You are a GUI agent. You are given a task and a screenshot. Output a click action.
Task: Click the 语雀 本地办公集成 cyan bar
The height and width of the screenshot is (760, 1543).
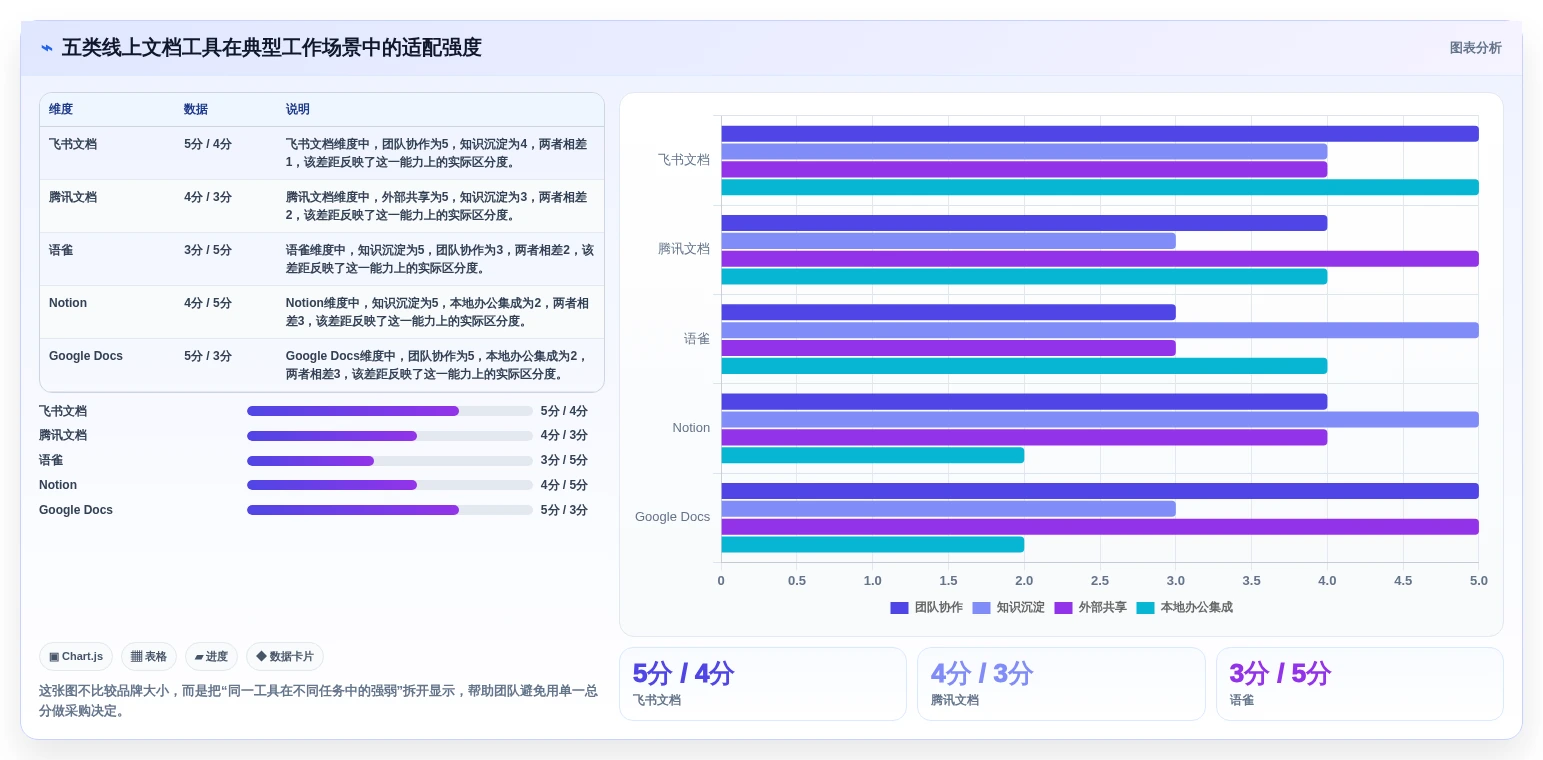point(1024,366)
